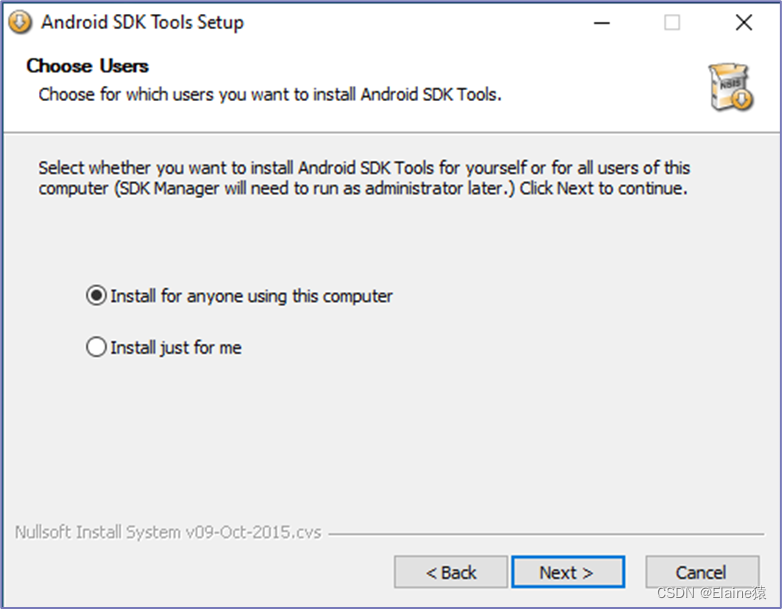The image size is (782, 609).
Task: Minimize the setup window
Action: (601, 22)
